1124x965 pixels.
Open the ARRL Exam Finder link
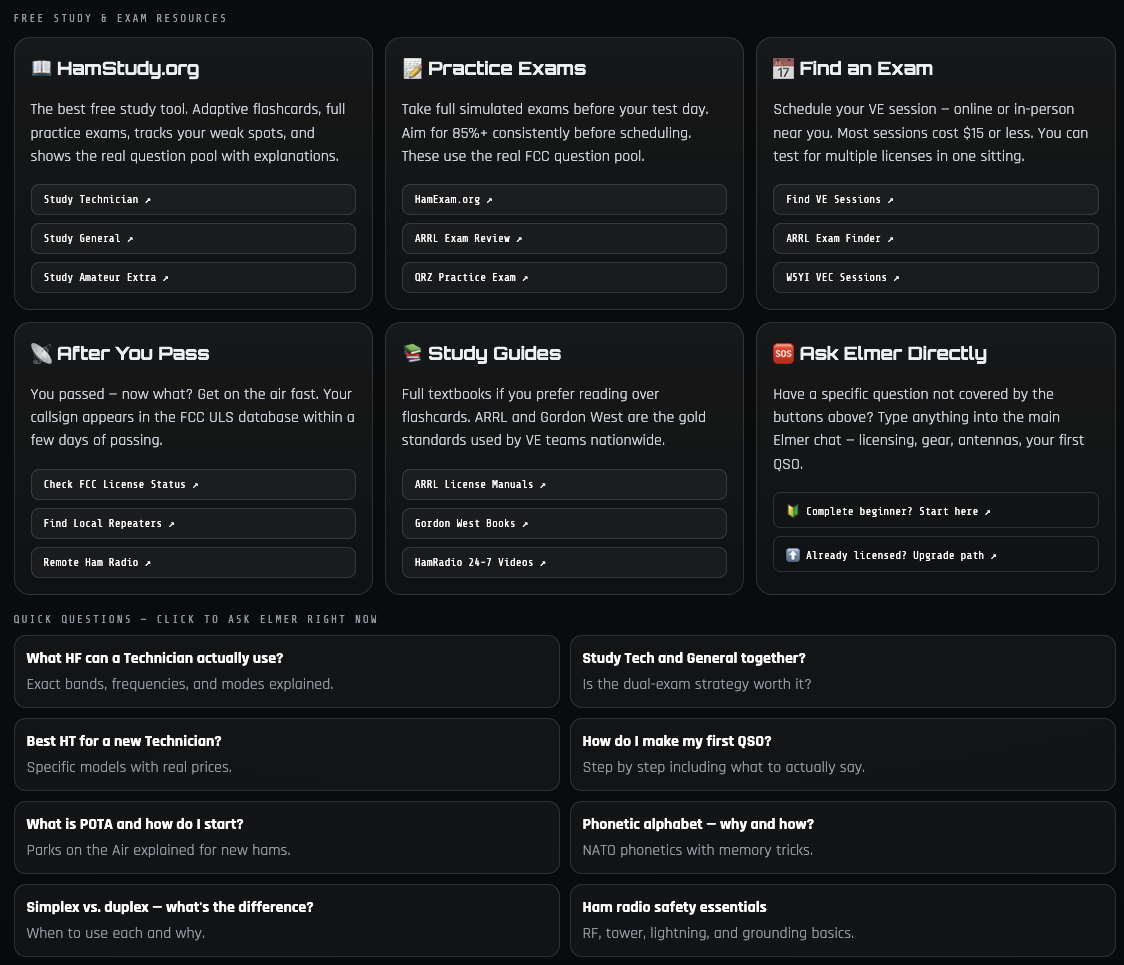pos(935,238)
